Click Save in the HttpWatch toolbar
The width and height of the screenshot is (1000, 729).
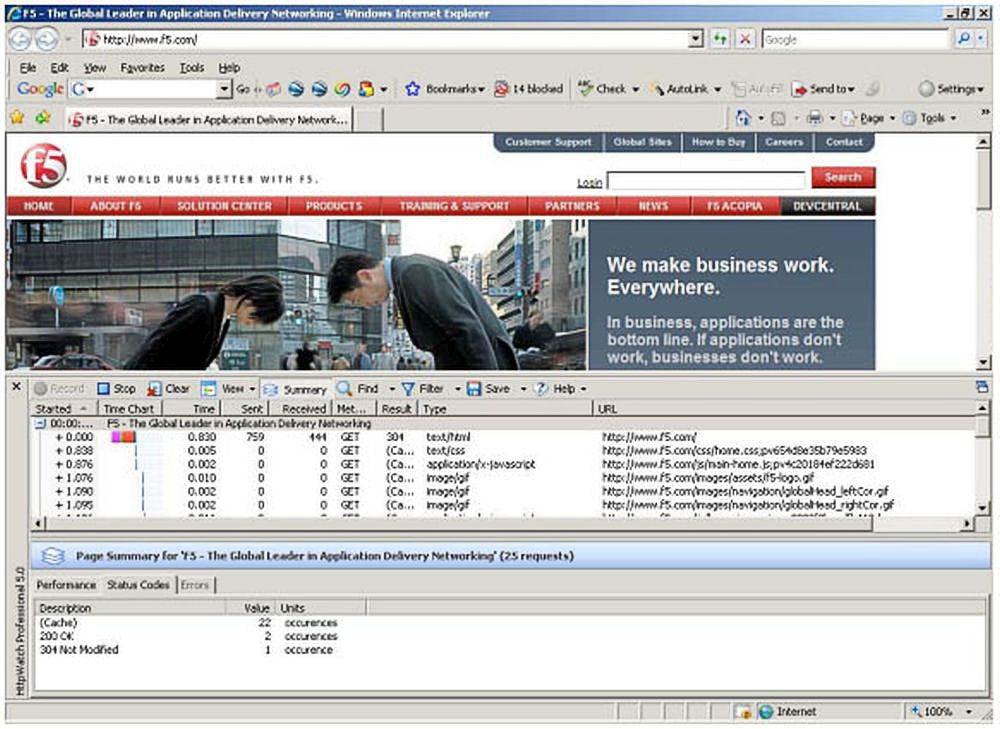click(489, 388)
